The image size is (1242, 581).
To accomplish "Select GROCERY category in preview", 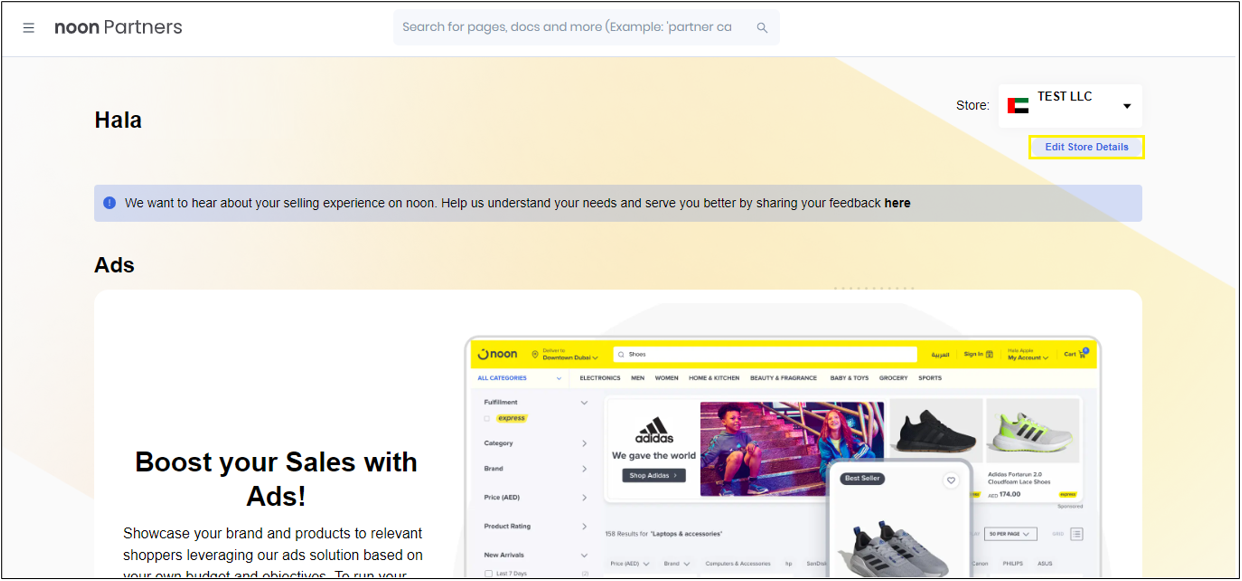I will pyautogui.click(x=893, y=378).
